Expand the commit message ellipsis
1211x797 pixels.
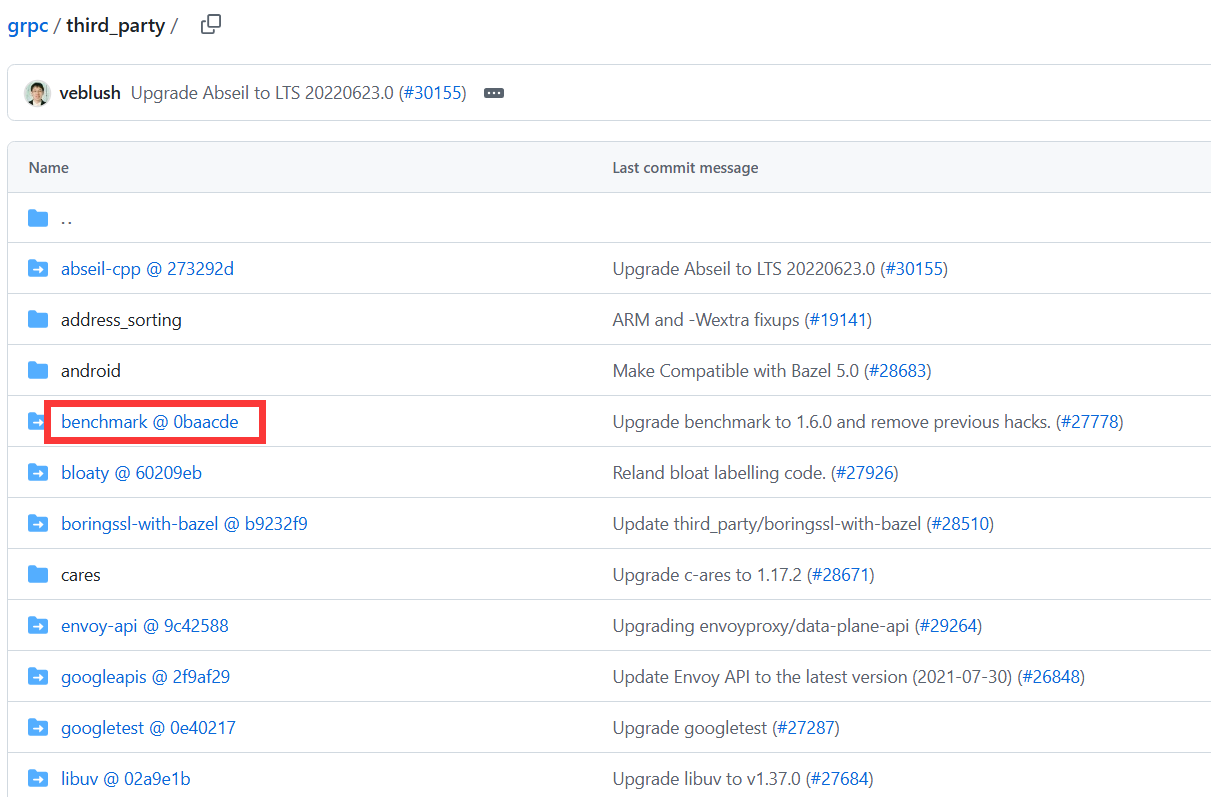tap(493, 92)
